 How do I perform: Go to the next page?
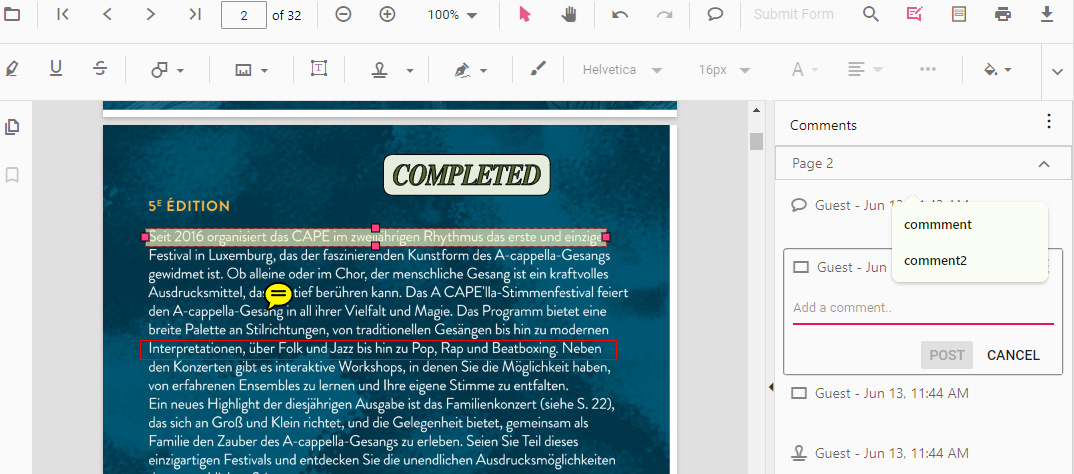tap(151, 14)
